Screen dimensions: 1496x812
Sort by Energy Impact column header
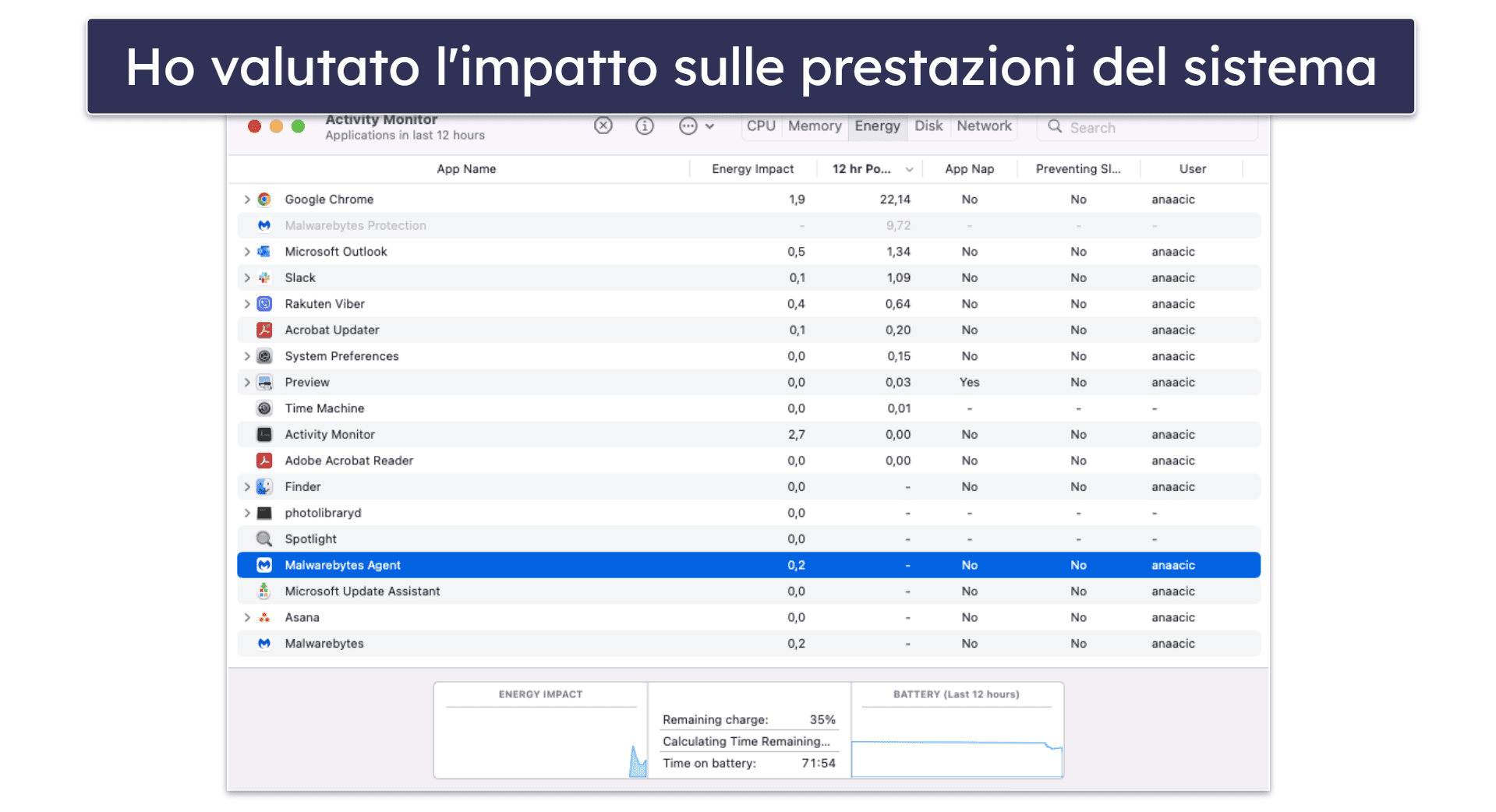[x=752, y=169]
